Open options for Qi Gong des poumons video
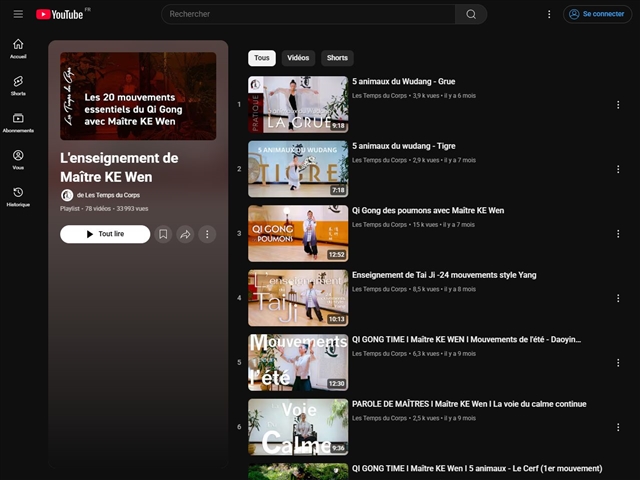Screen dimensions: 640x480 [618, 234]
